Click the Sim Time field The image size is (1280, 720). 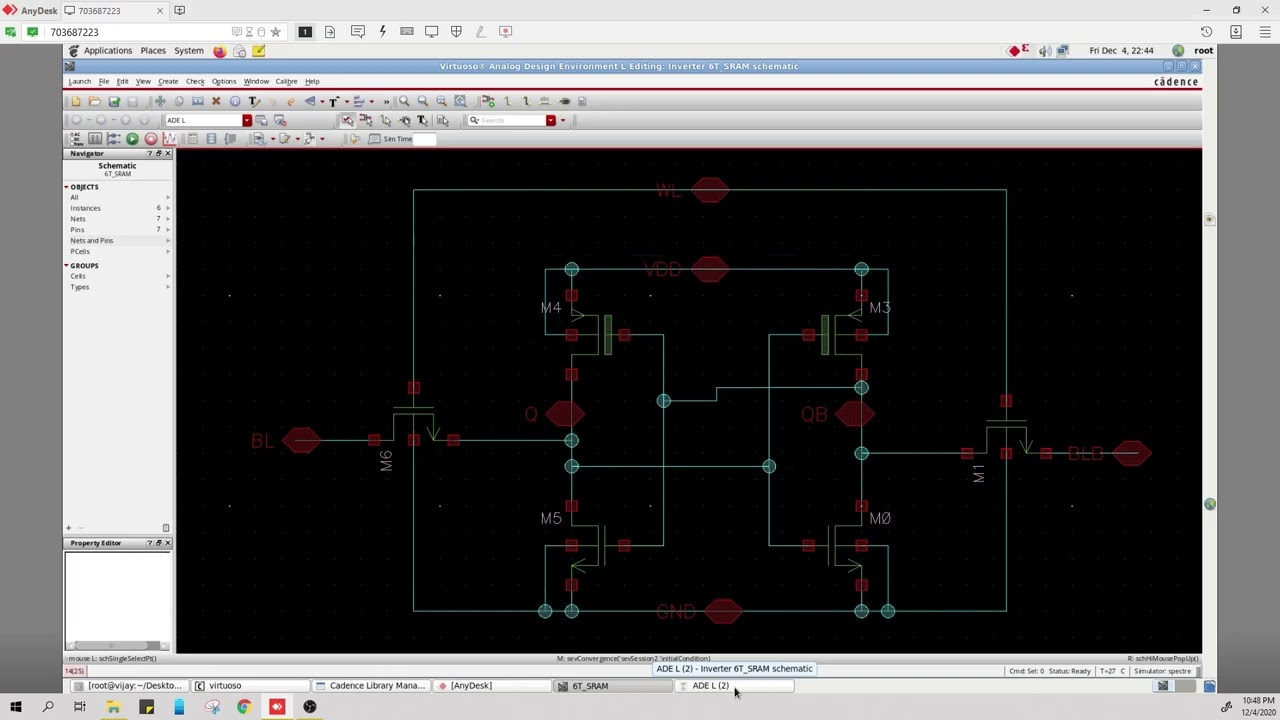[425, 139]
